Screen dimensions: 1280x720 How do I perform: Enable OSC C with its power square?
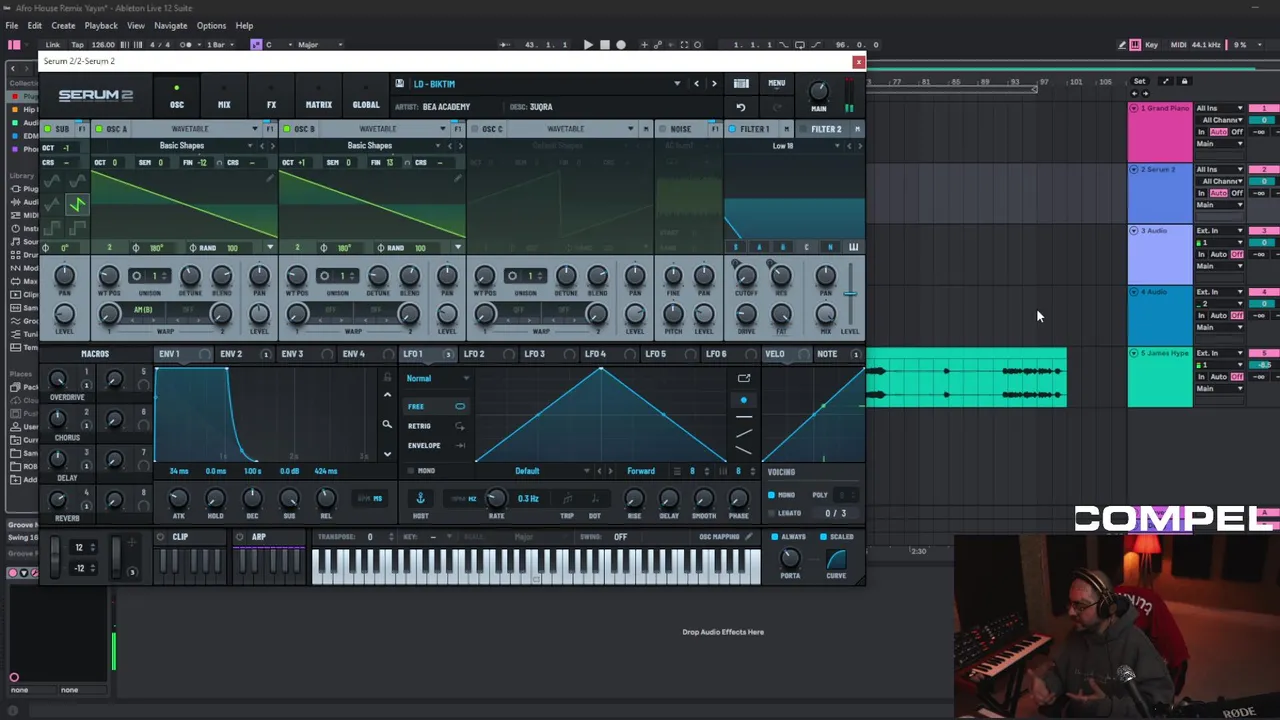(x=475, y=129)
